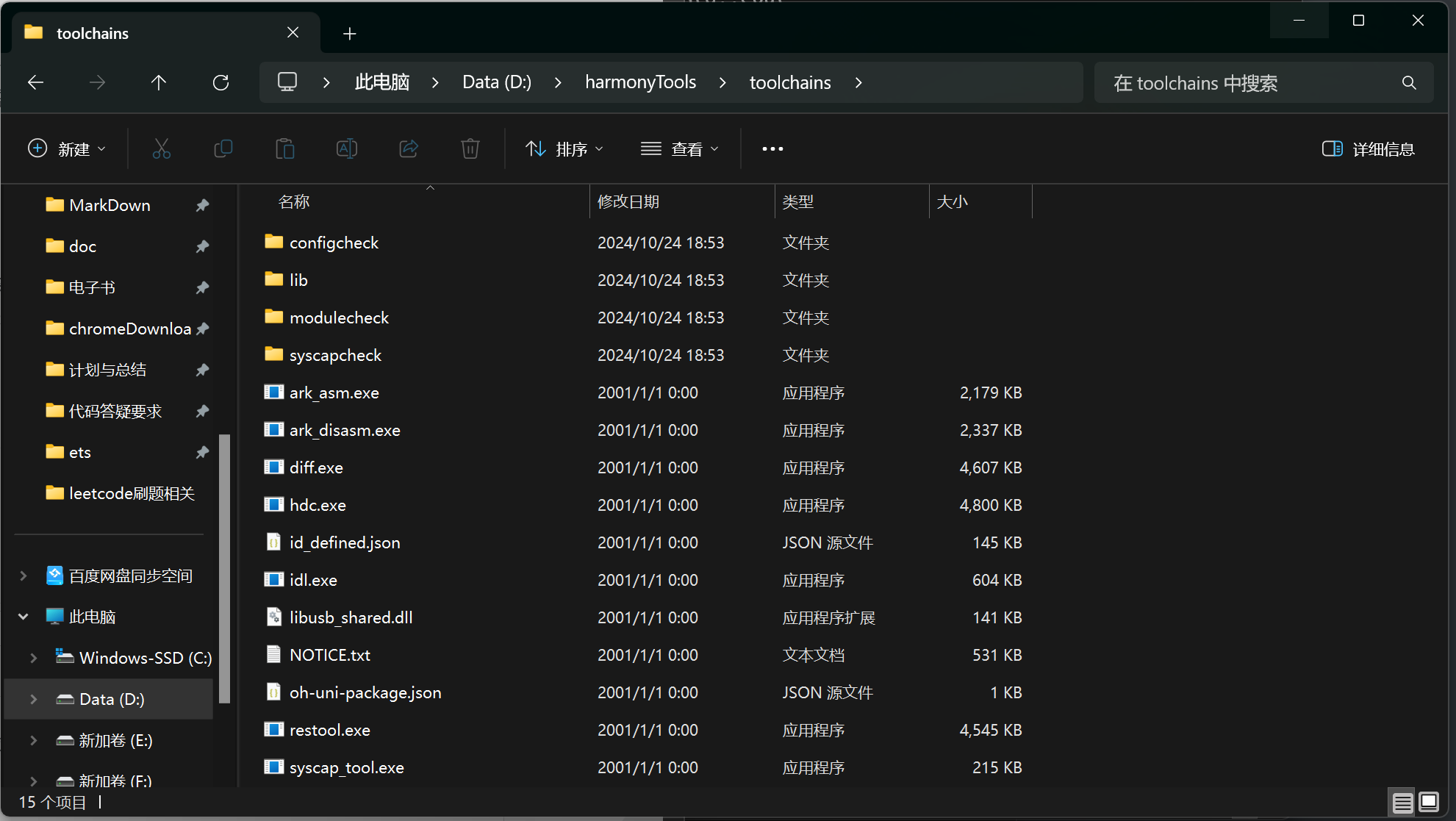Click the monitor icon in address bar
The image size is (1456, 821).
pos(287,82)
